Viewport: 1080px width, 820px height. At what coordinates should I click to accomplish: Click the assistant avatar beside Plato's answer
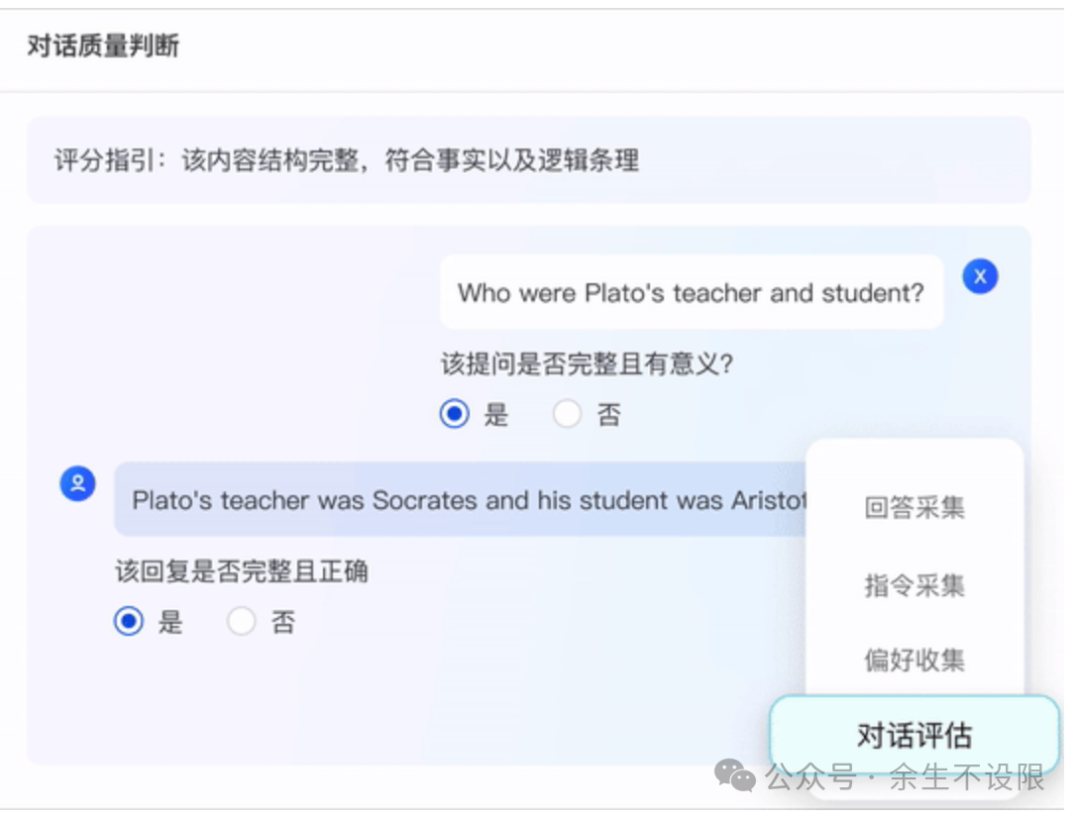(78, 483)
